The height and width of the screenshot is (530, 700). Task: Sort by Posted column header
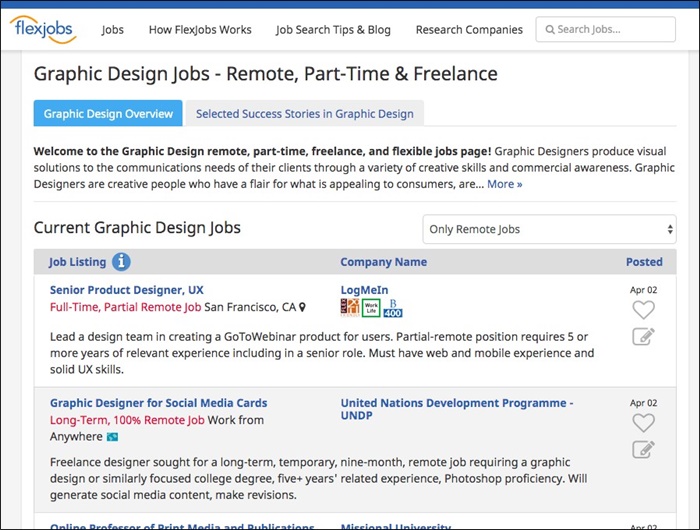click(x=644, y=262)
